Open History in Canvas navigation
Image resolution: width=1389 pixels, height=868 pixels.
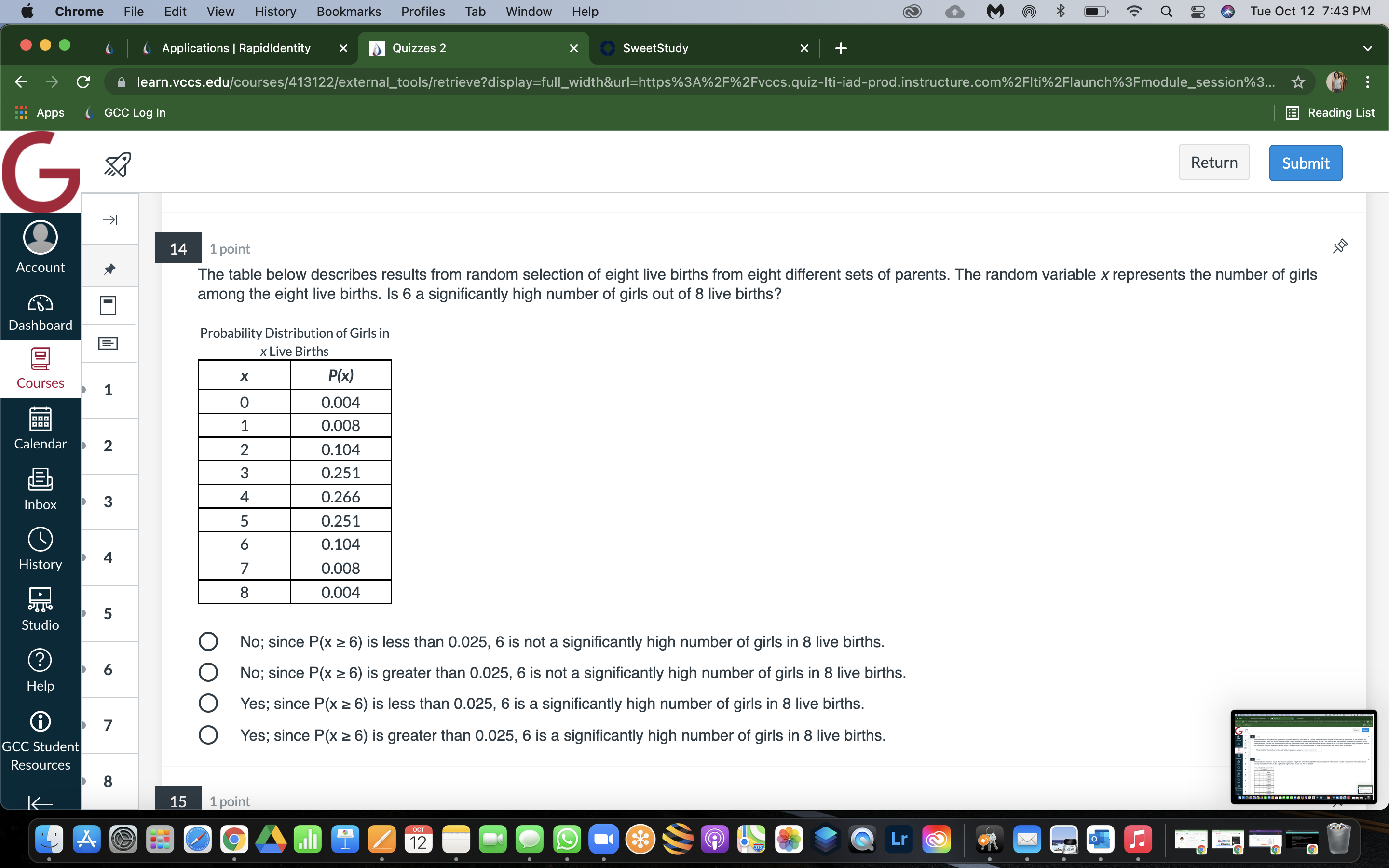tap(40, 549)
